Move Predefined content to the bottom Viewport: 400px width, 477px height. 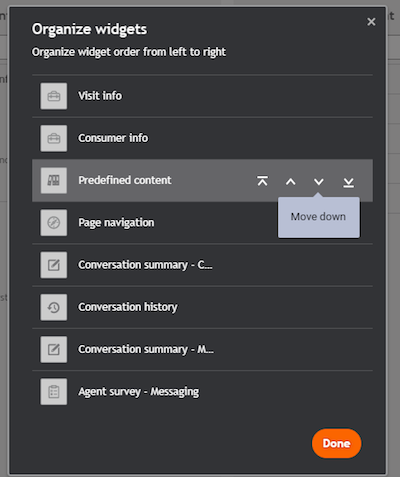(348, 182)
